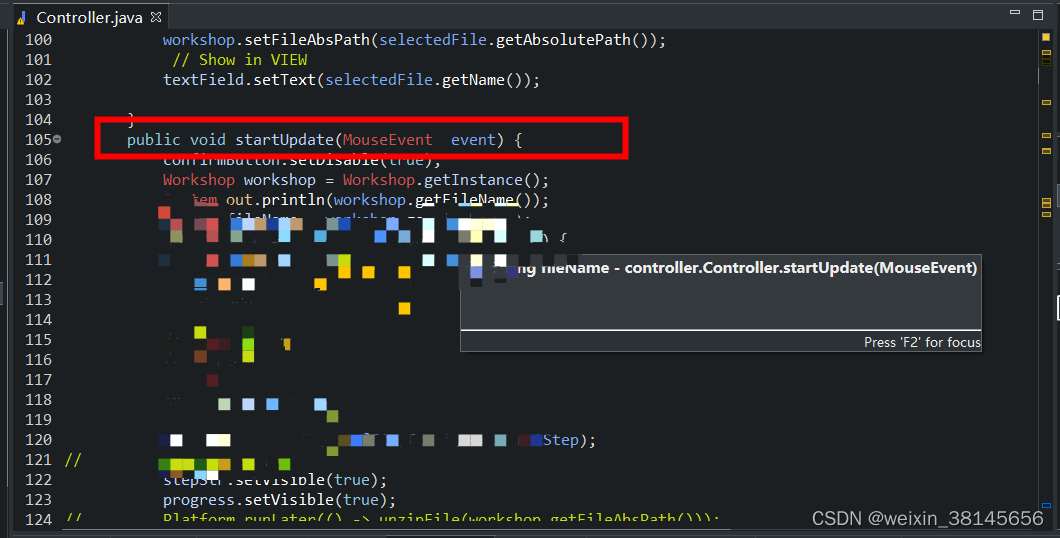Image resolution: width=1060 pixels, height=538 pixels.
Task: Click getFileName on line 108
Action: tap(464, 200)
